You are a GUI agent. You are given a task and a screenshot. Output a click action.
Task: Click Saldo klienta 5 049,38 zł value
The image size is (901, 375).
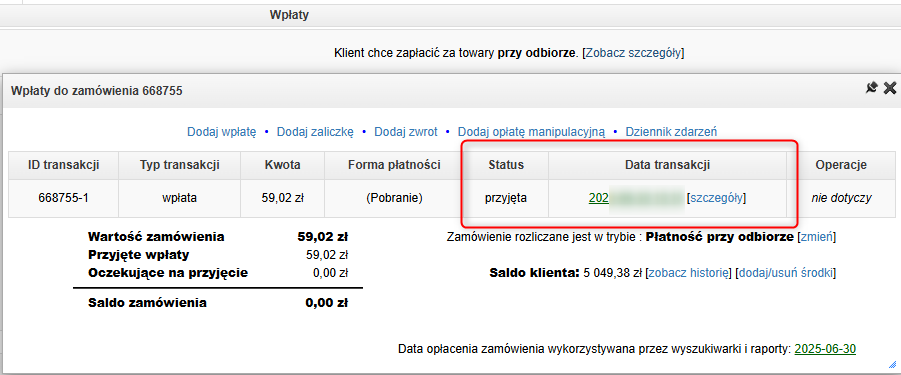pos(613,273)
